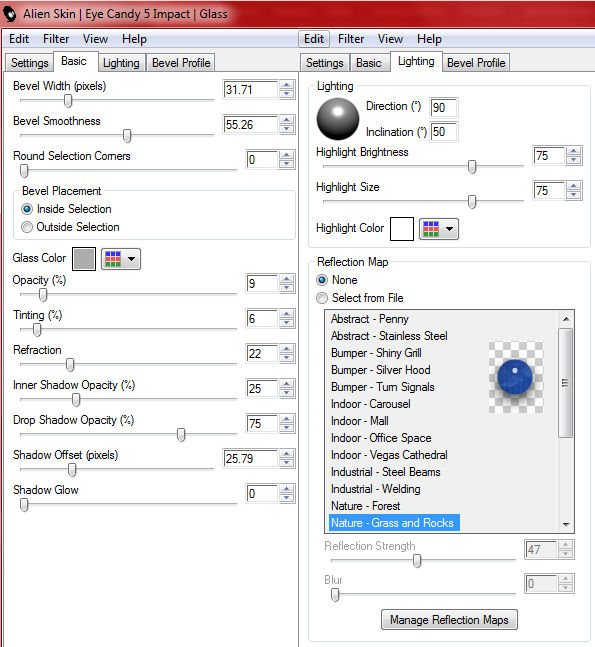Click the Direction angle input field
The height and width of the screenshot is (647, 595).
(x=443, y=108)
